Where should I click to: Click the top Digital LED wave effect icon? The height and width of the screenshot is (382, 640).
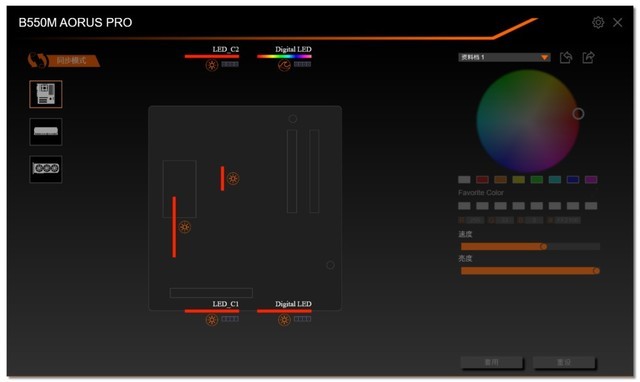284,65
